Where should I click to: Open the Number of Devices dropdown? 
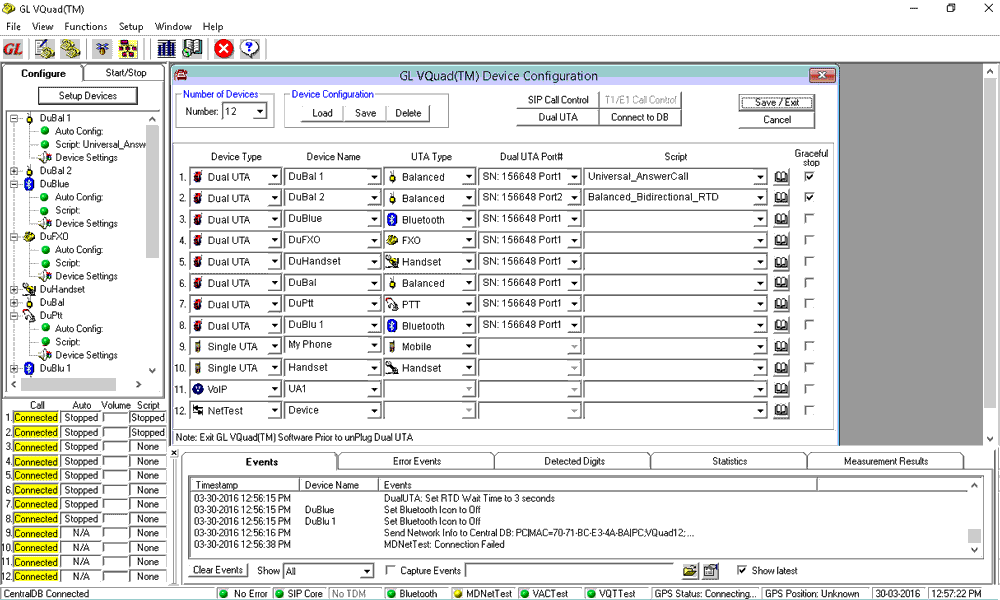(260, 112)
